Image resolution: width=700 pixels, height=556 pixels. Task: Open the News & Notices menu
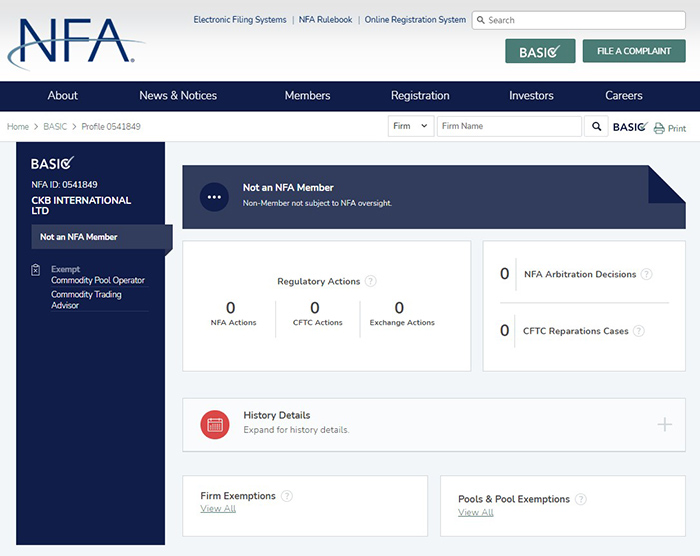[x=178, y=96]
